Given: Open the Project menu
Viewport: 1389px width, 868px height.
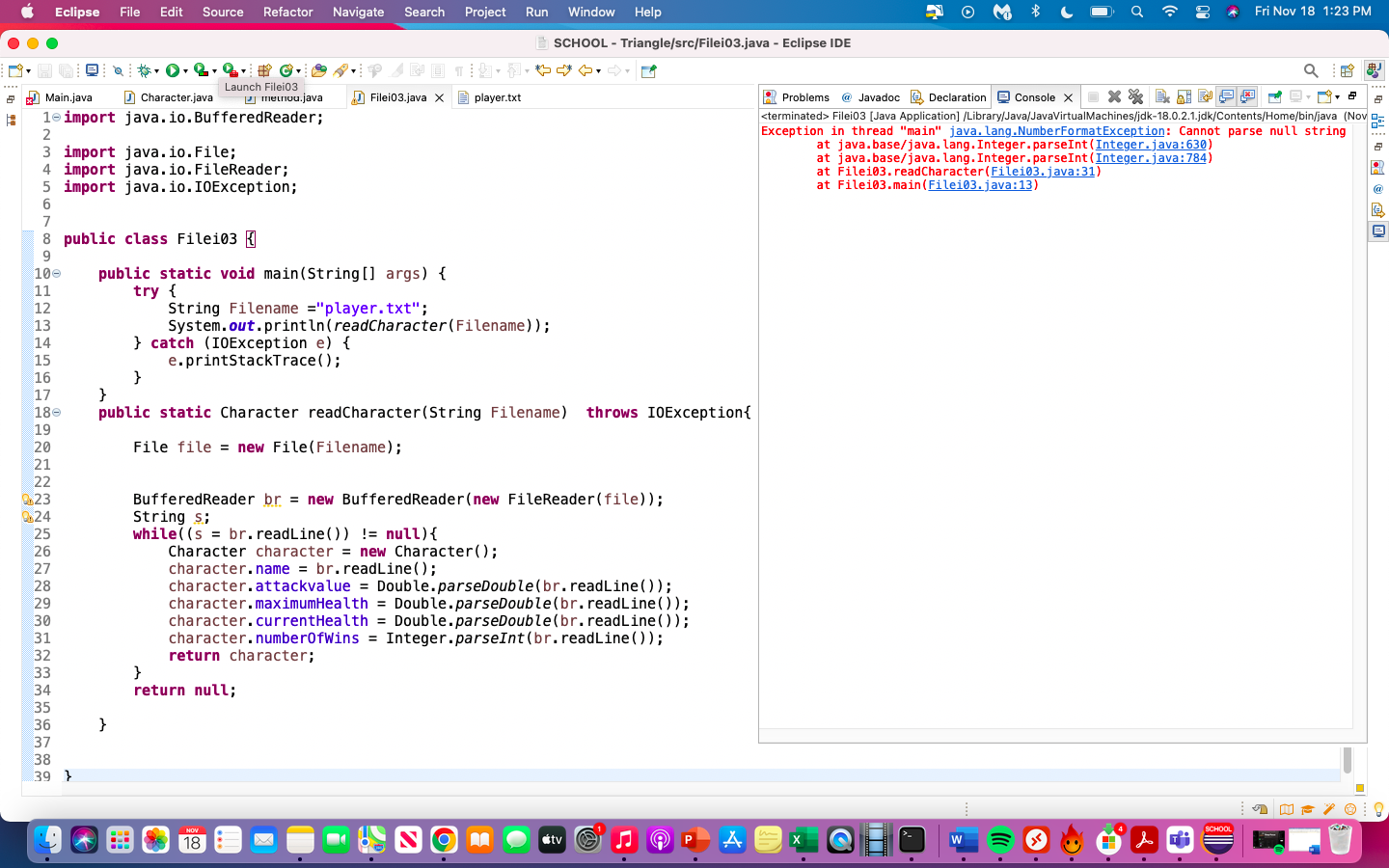Looking at the screenshot, I should (x=485, y=12).
